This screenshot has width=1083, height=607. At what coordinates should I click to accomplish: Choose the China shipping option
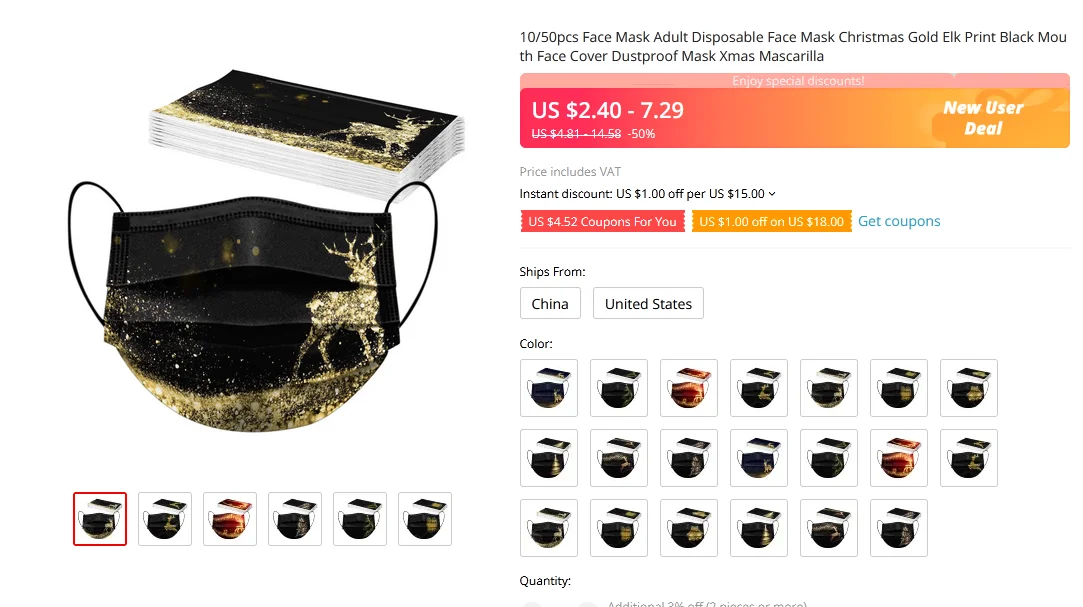coord(550,303)
